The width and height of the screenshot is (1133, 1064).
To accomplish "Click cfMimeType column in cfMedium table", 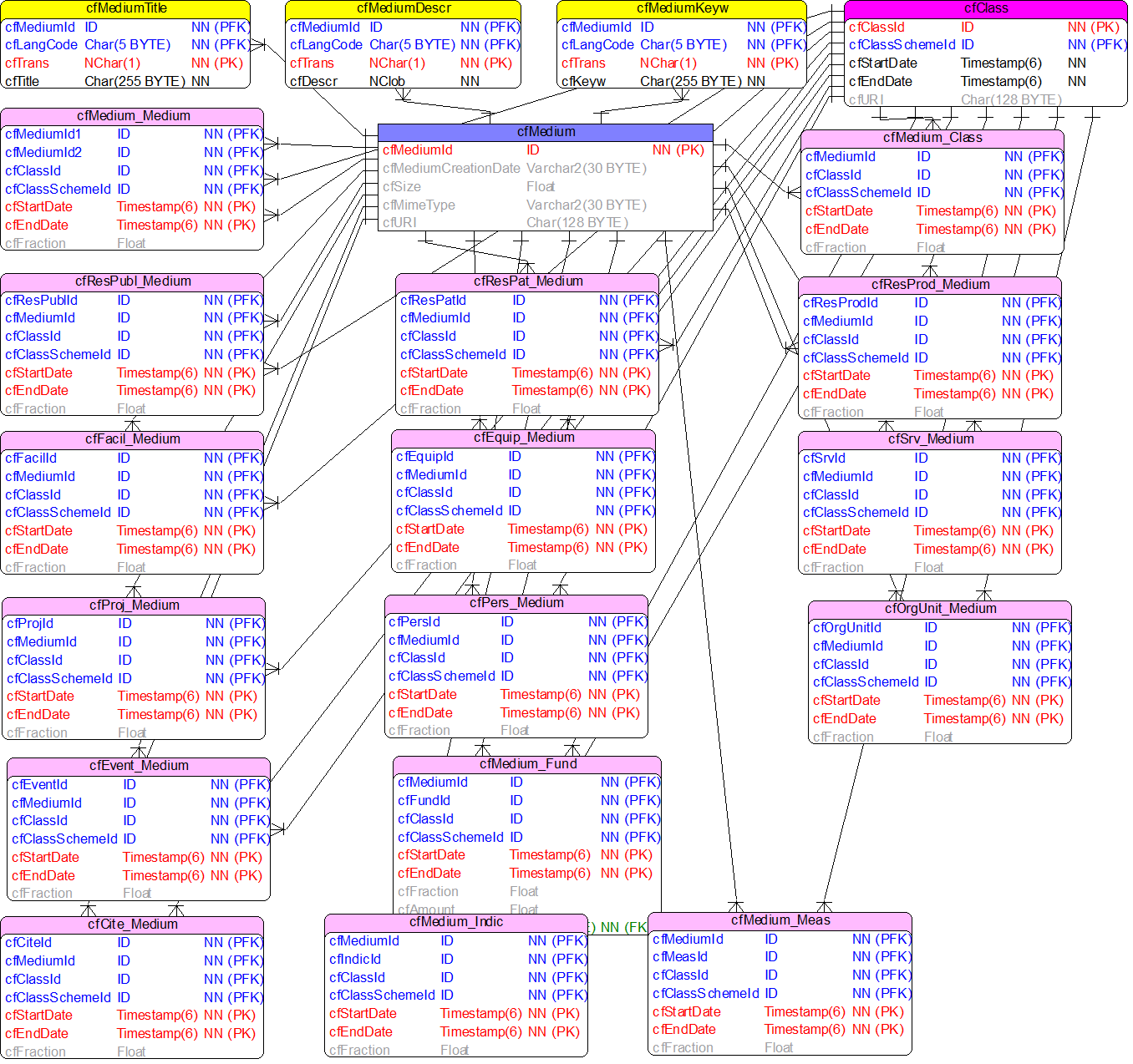I will pos(419,205).
